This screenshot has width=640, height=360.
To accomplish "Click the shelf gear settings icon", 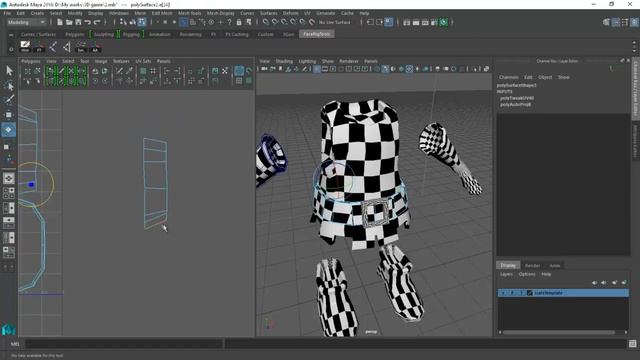I will point(11,49).
